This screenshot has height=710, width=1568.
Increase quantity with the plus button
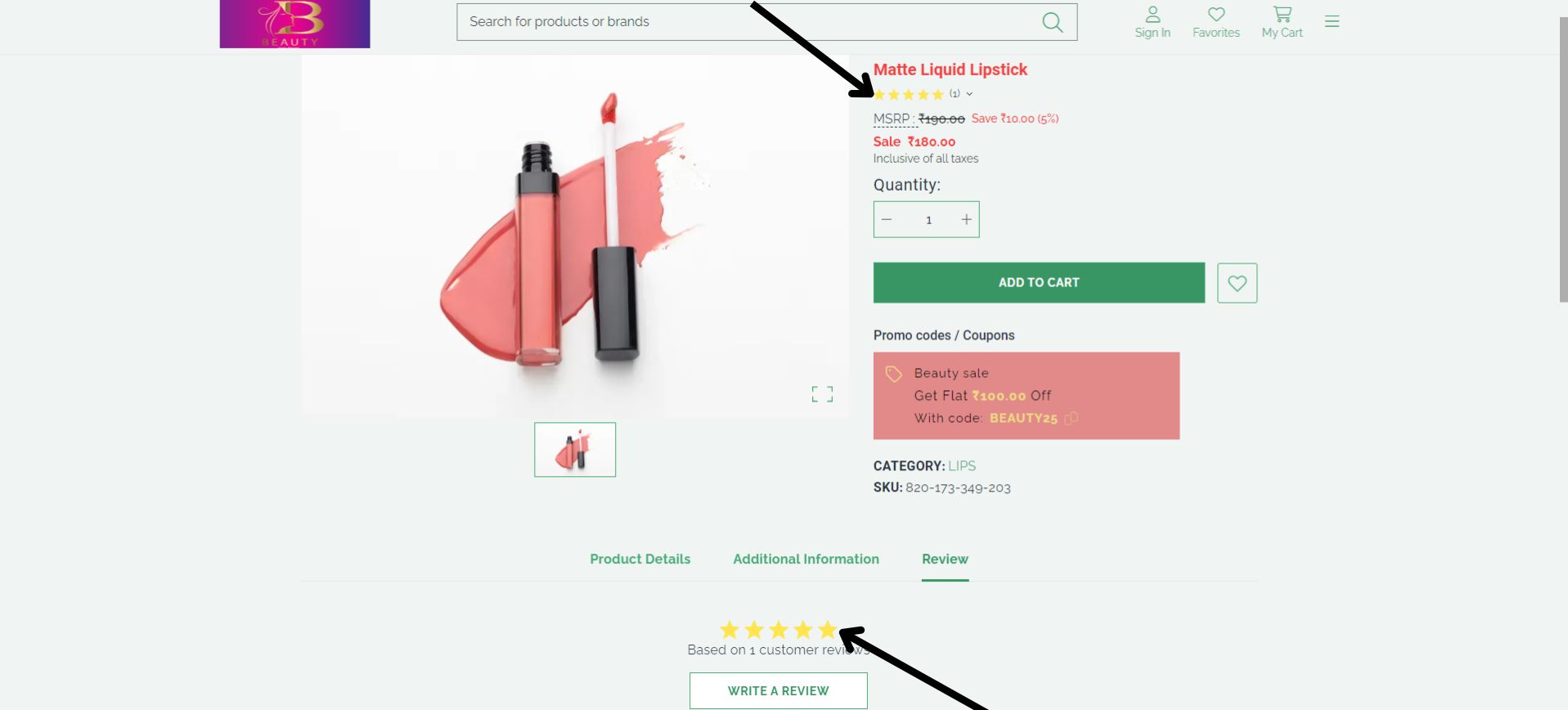click(966, 219)
